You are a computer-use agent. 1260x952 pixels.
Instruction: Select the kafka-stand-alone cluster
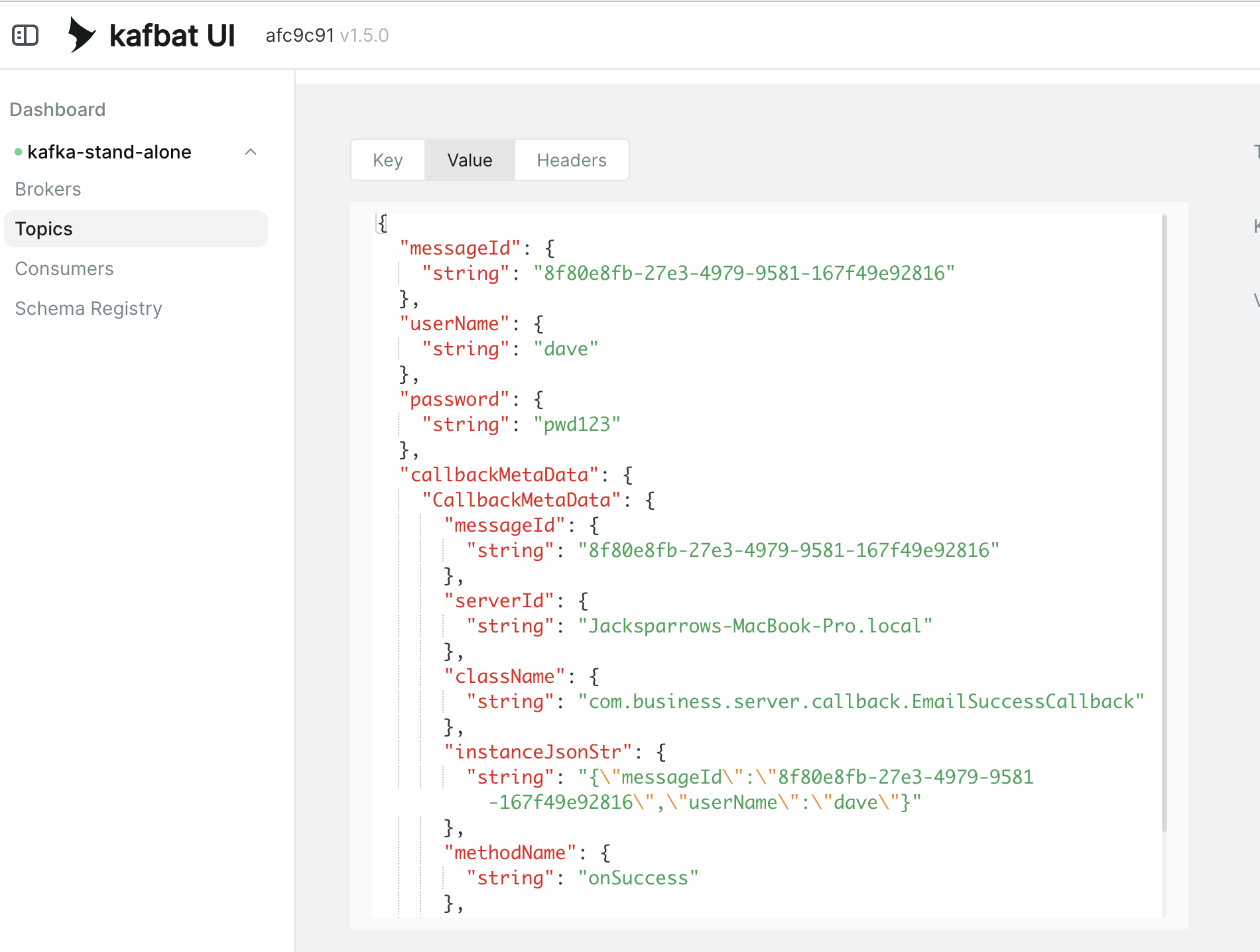coord(109,152)
